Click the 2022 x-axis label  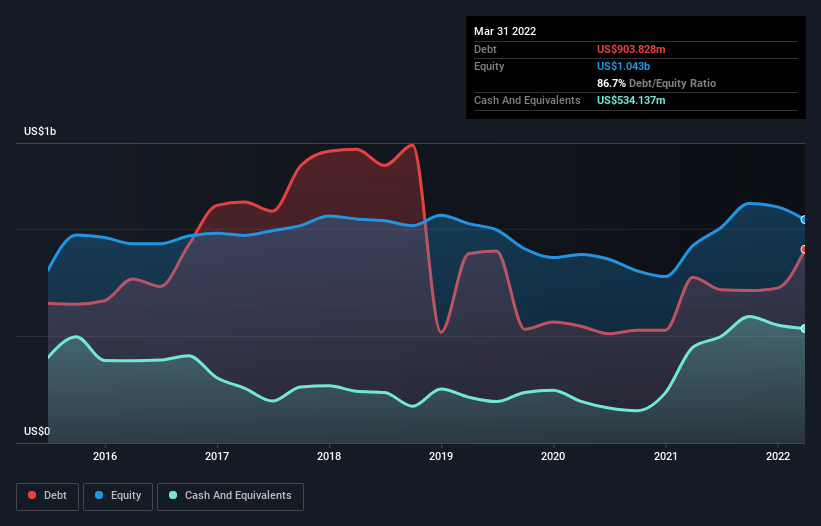click(778, 456)
